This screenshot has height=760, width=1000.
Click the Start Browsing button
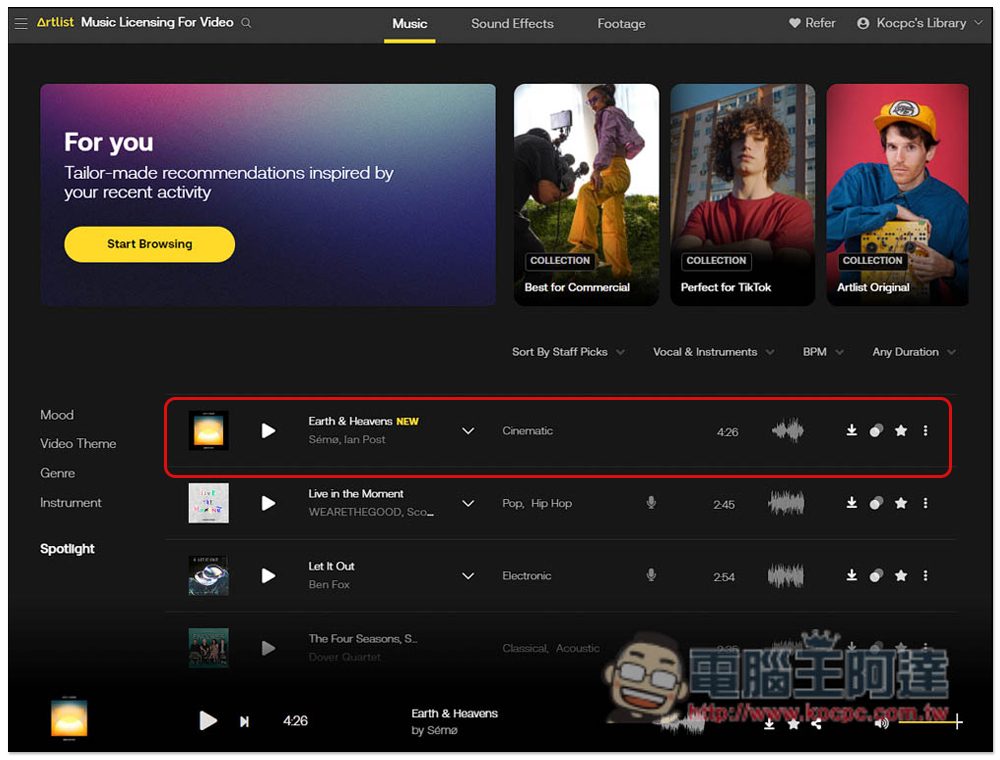coord(149,244)
